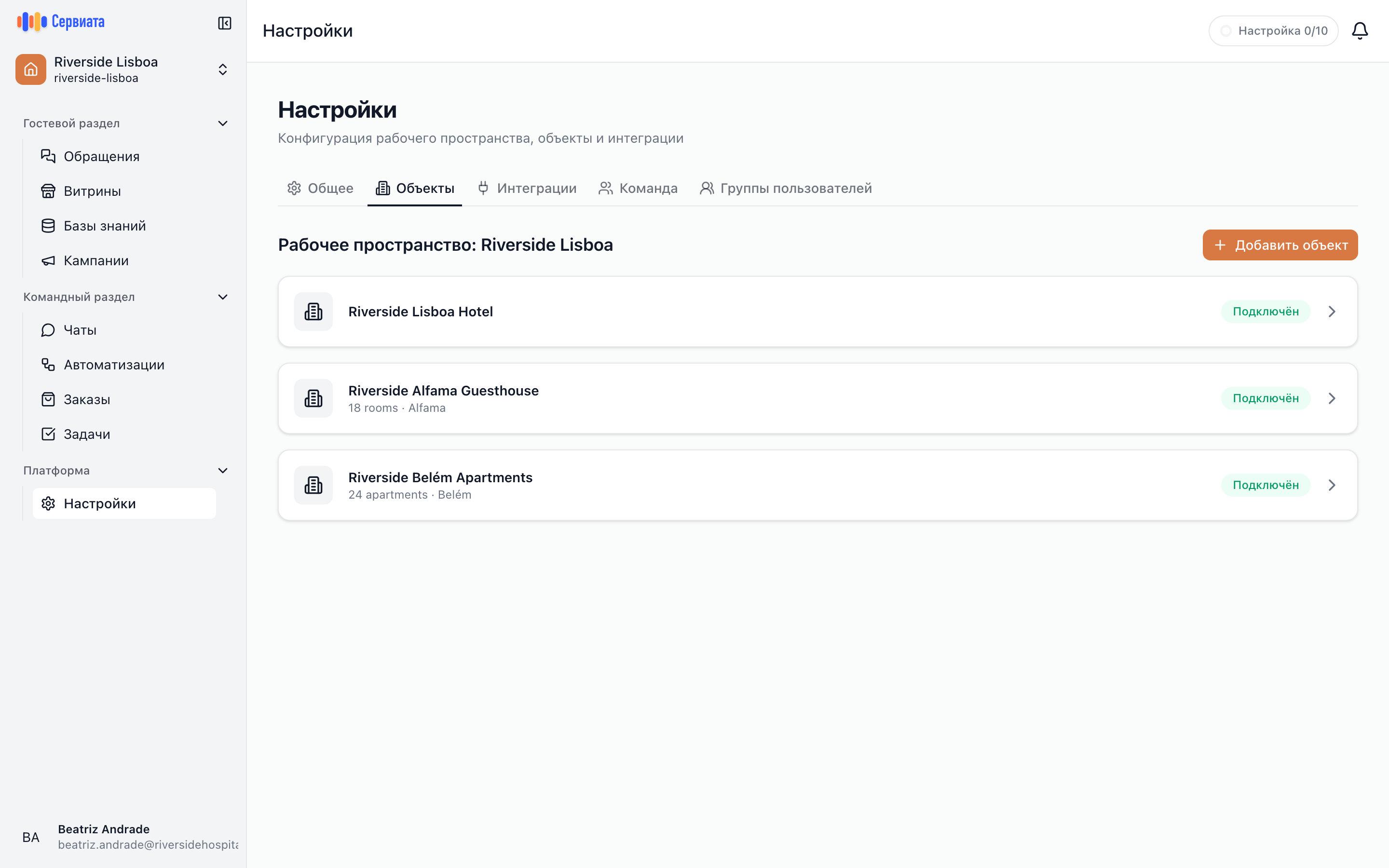1389x868 pixels.
Task: Open the Настройка 0/10 setup progress
Action: (x=1273, y=31)
